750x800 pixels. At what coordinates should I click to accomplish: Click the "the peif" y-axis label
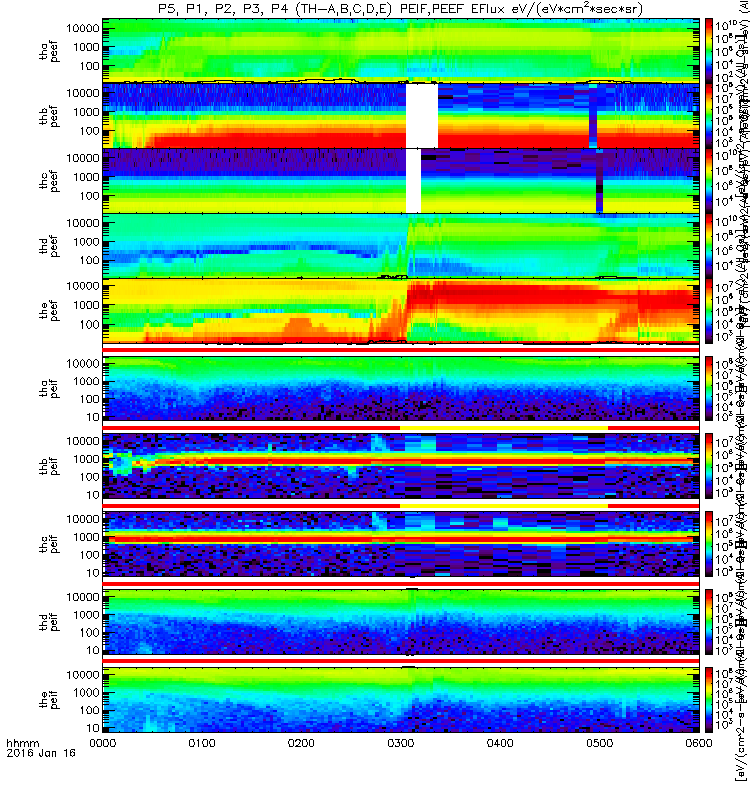49,699
